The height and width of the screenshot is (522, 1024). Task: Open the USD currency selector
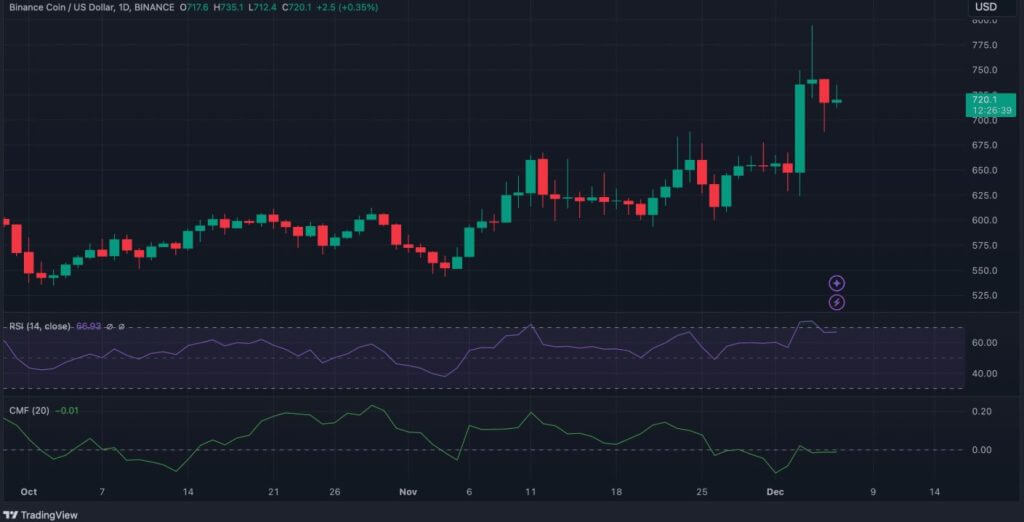985,7
